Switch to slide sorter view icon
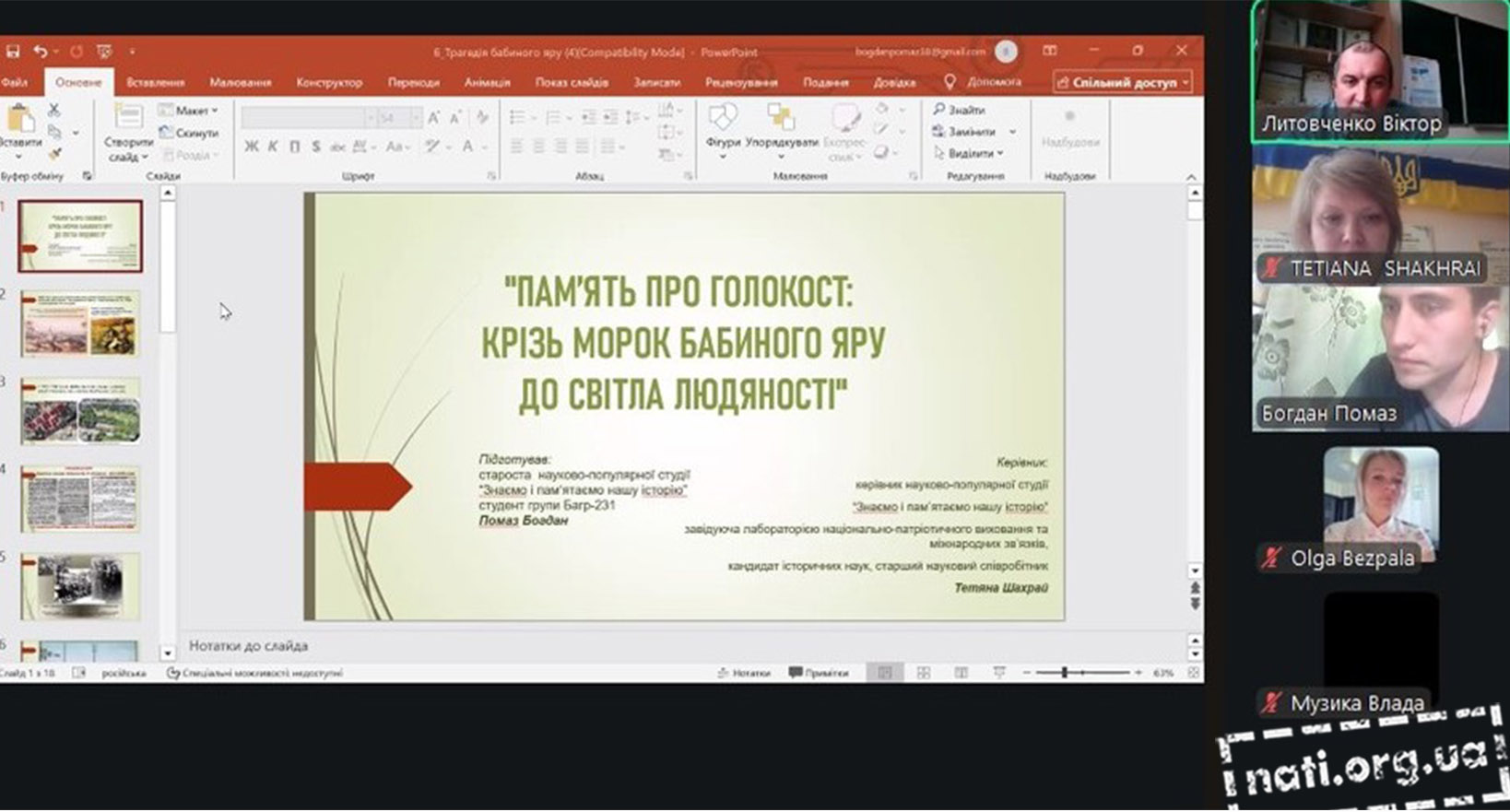Image resolution: width=1510 pixels, height=812 pixels. click(923, 674)
